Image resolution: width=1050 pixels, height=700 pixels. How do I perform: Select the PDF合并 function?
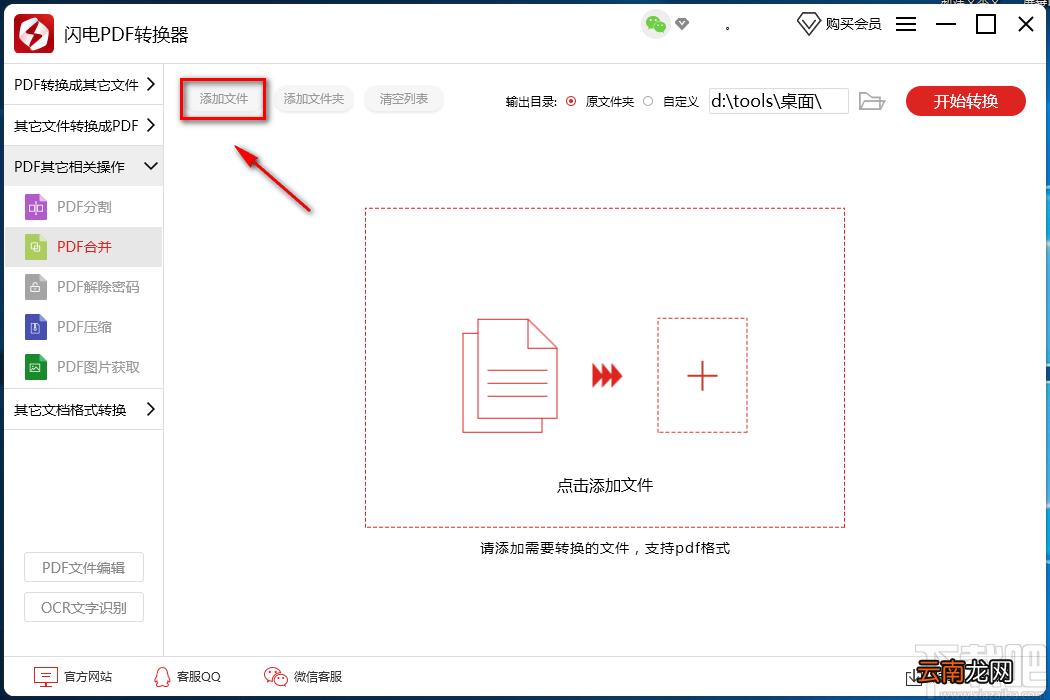(x=84, y=247)
